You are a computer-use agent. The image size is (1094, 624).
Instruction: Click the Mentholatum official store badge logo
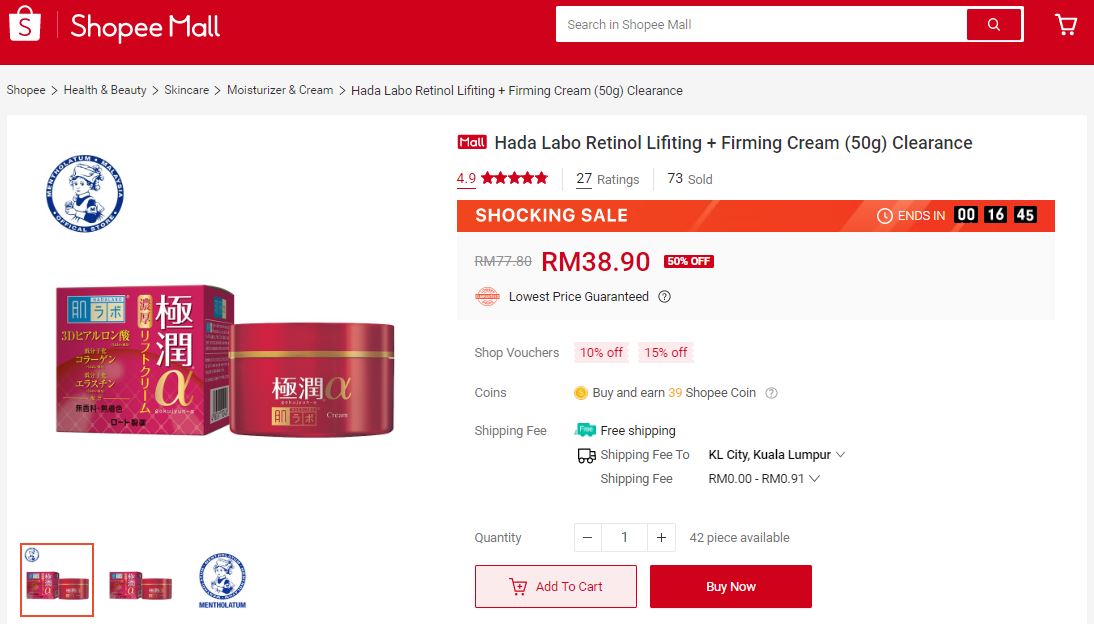click(85, 193)
